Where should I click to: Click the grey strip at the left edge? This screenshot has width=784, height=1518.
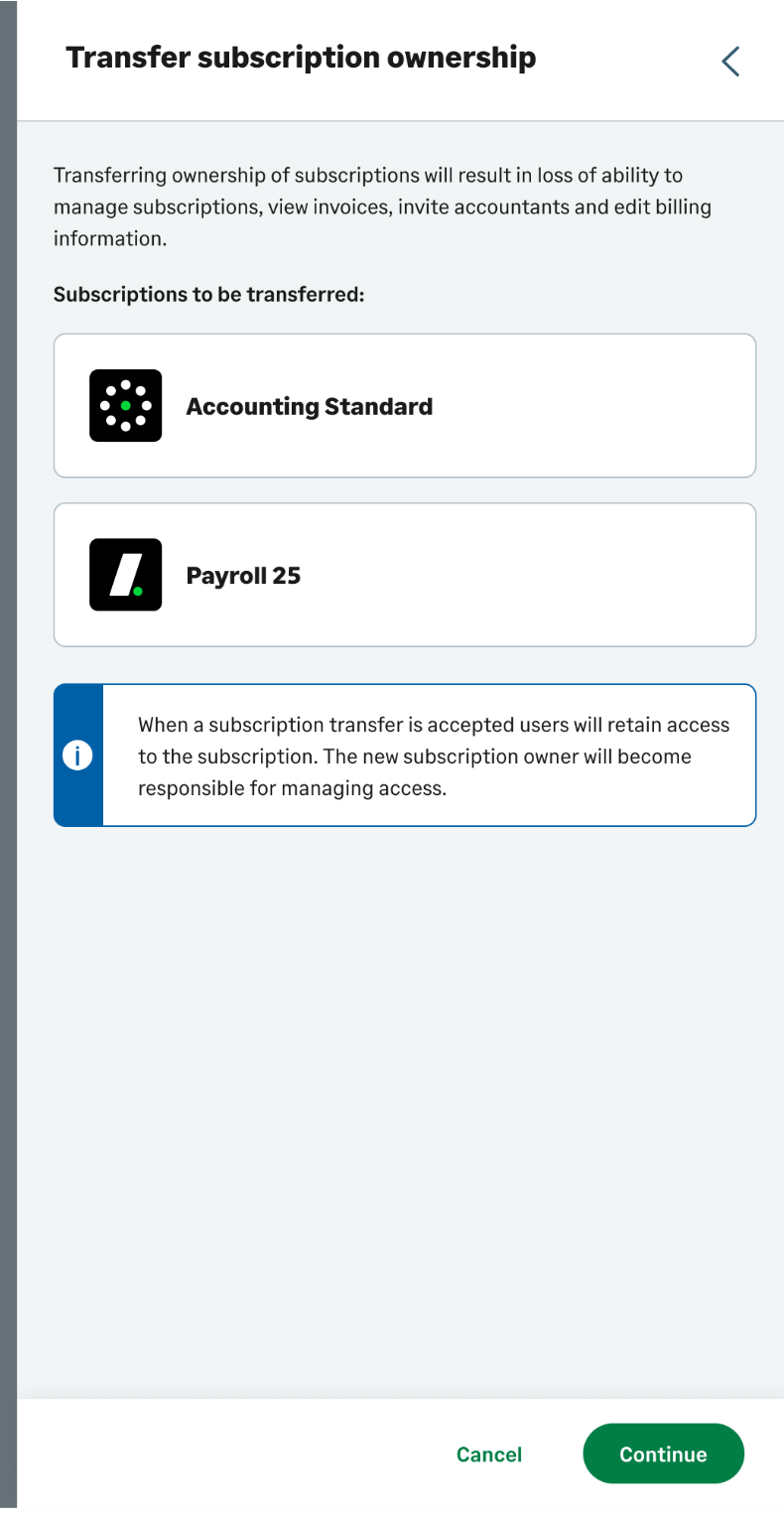[8, 755]
